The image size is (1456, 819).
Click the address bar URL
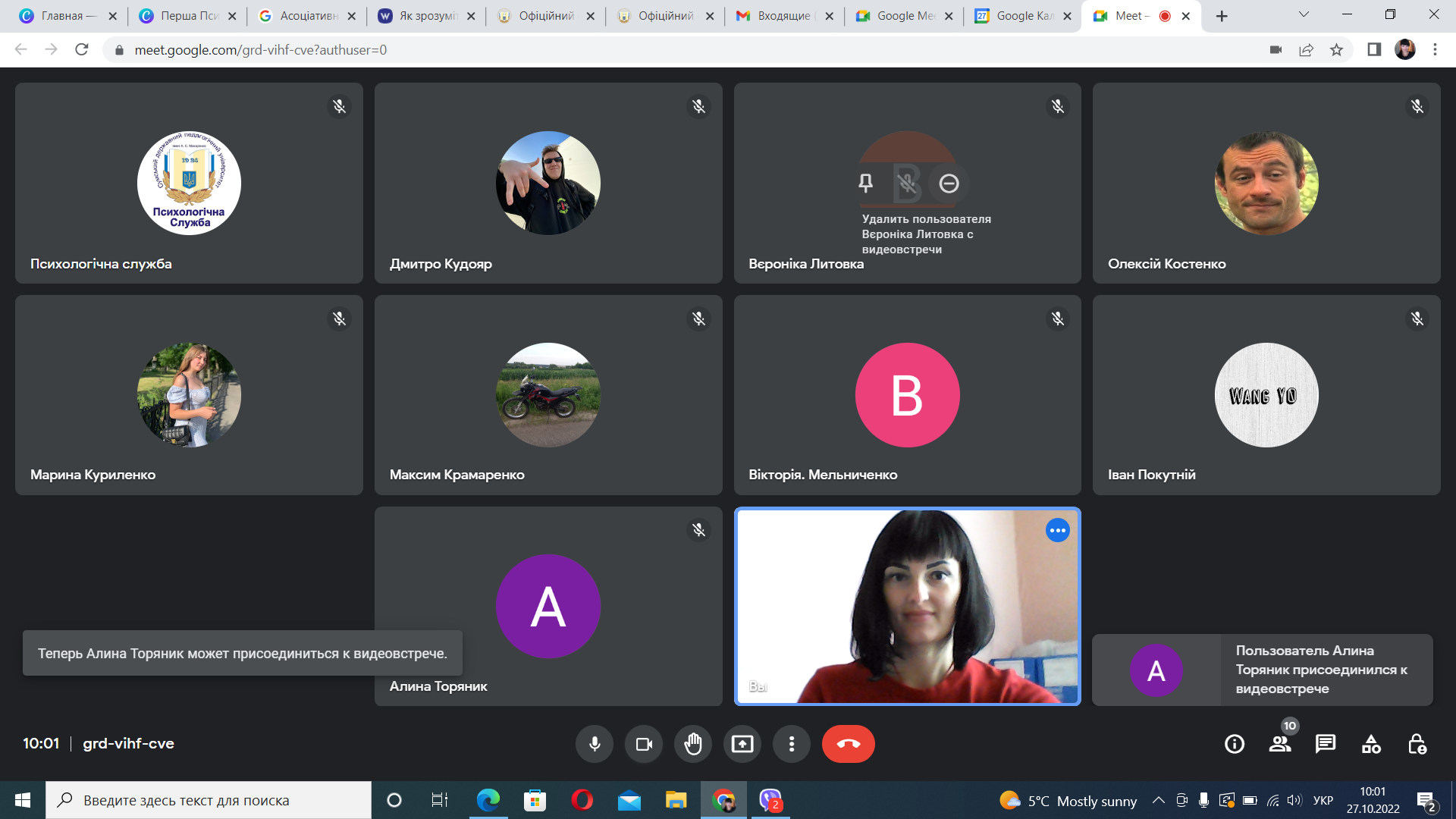[260, 49]
